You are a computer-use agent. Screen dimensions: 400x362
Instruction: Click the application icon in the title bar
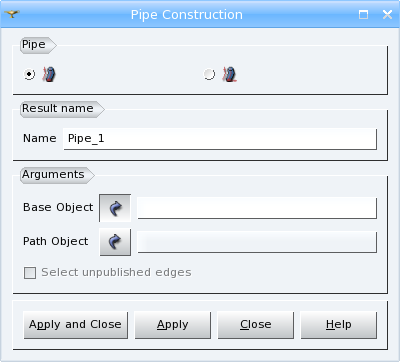[12, 14]
